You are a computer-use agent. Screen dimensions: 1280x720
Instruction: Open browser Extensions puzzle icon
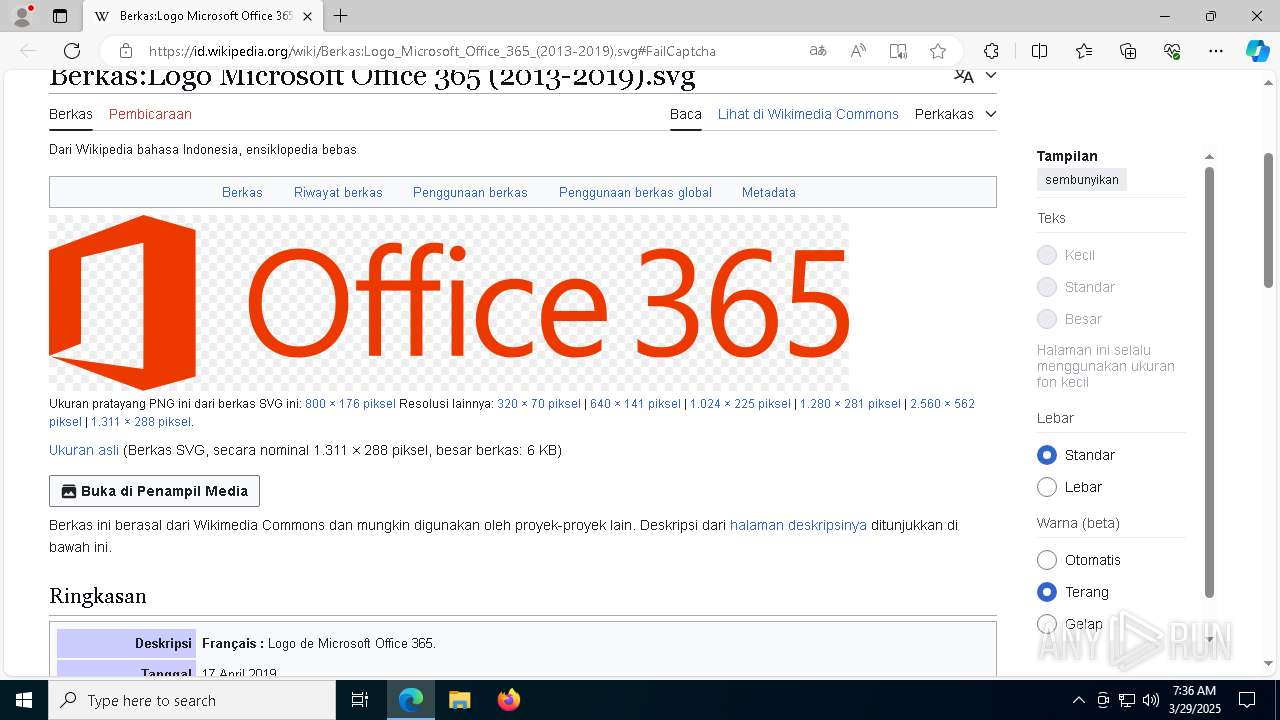(991, 51)
